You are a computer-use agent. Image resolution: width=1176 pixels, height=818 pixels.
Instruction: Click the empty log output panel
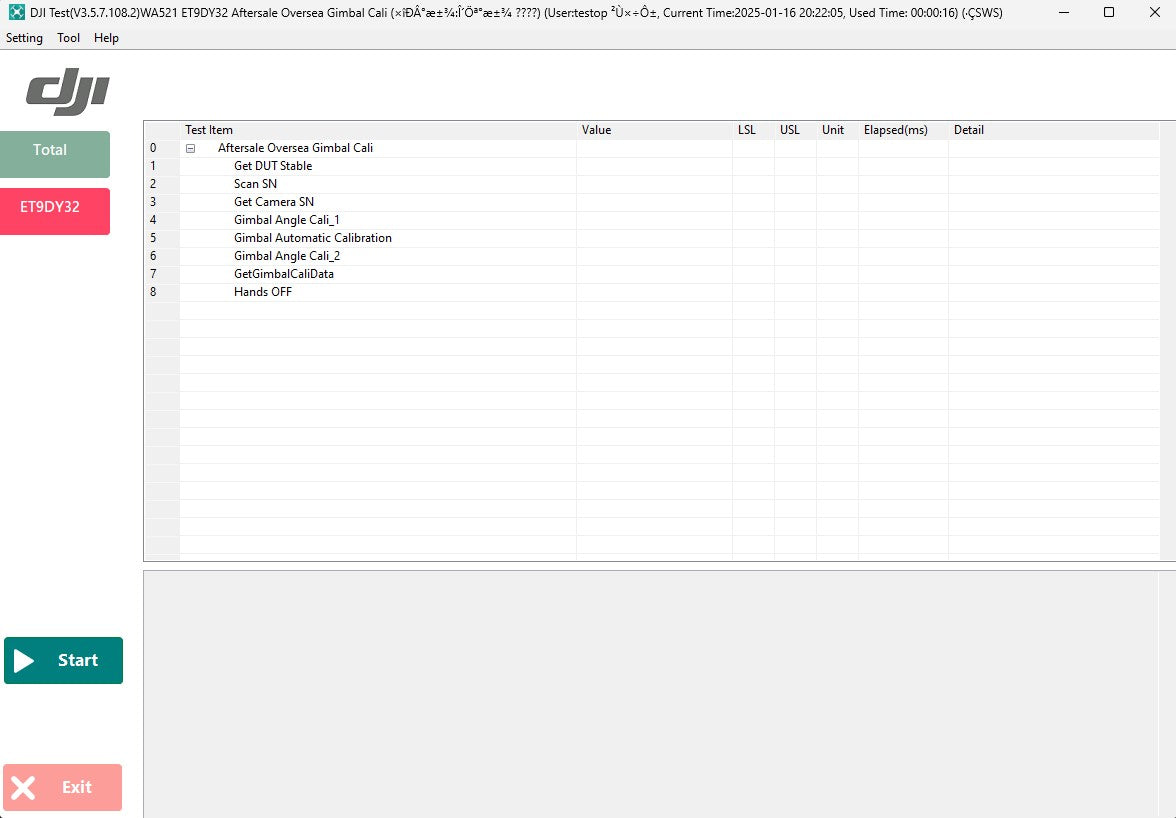(658, 692)
